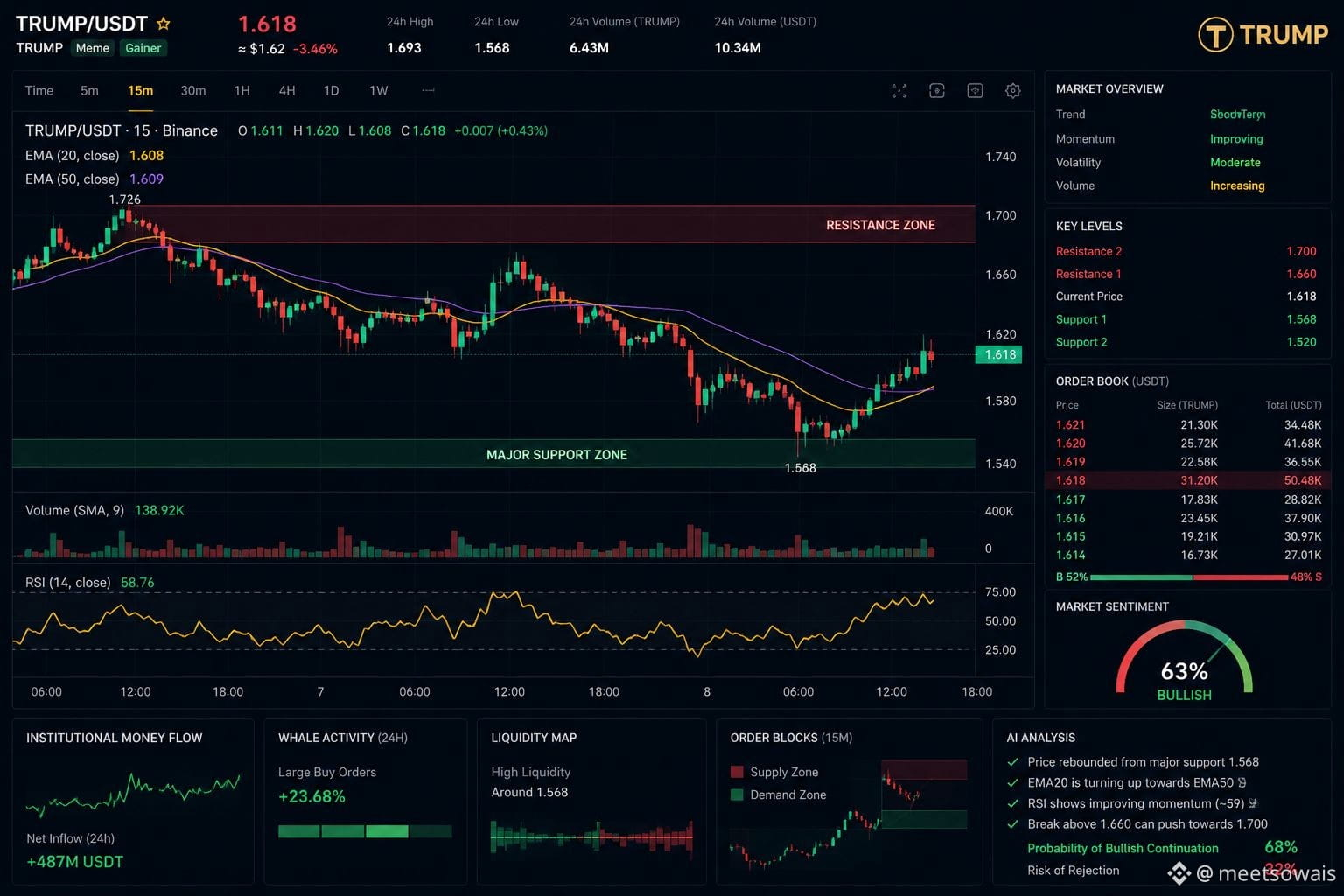The width and height of the screenshot is (1344, 896).
Task: Click the Gainer tag
Action: (x=143, y=48)
